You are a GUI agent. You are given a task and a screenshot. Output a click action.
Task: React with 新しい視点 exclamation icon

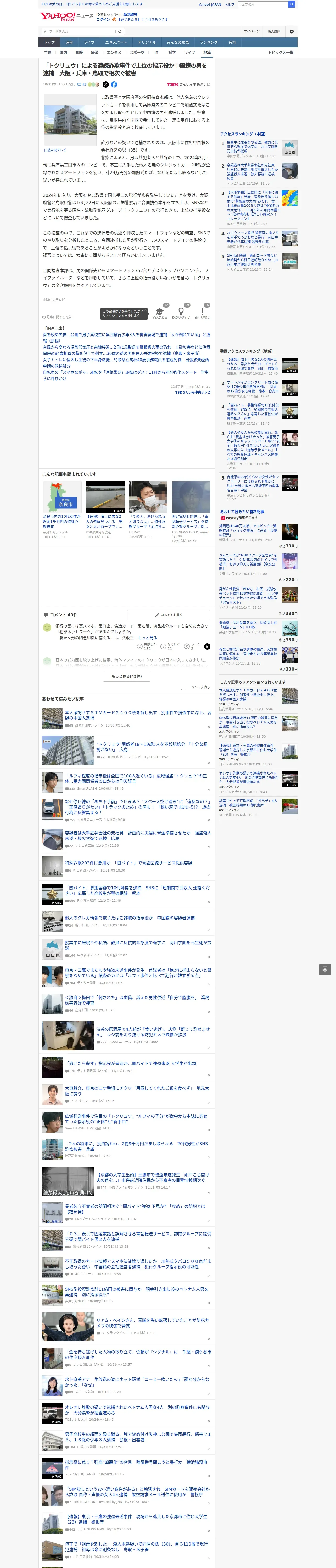coord(203,310)
